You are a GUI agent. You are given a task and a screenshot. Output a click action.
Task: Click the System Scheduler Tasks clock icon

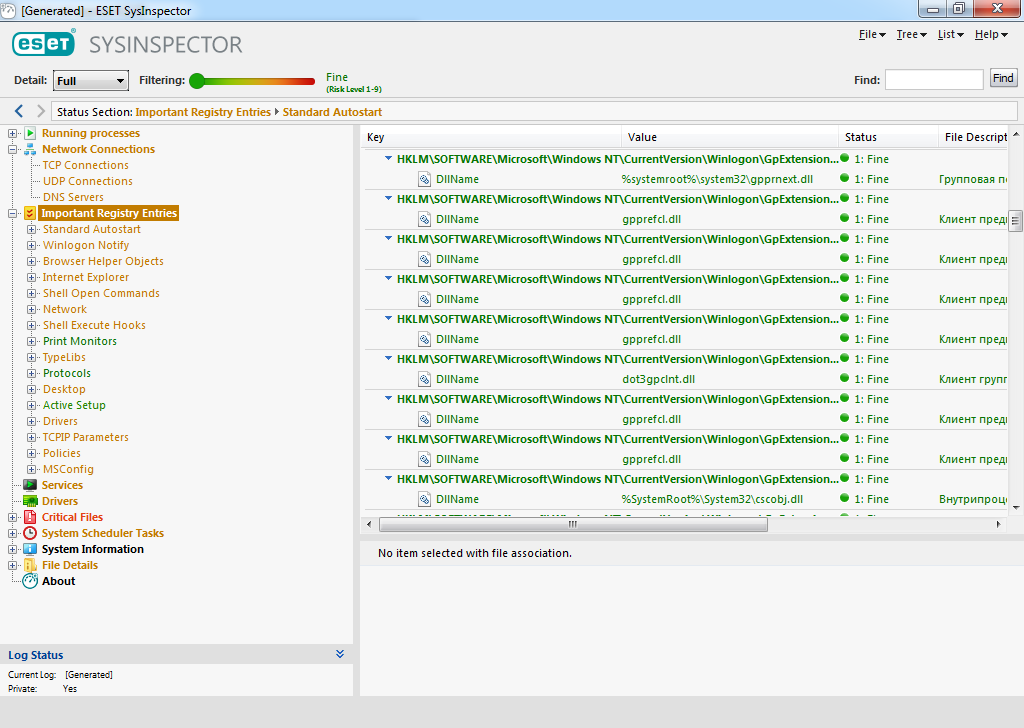(x=30, y=533)
